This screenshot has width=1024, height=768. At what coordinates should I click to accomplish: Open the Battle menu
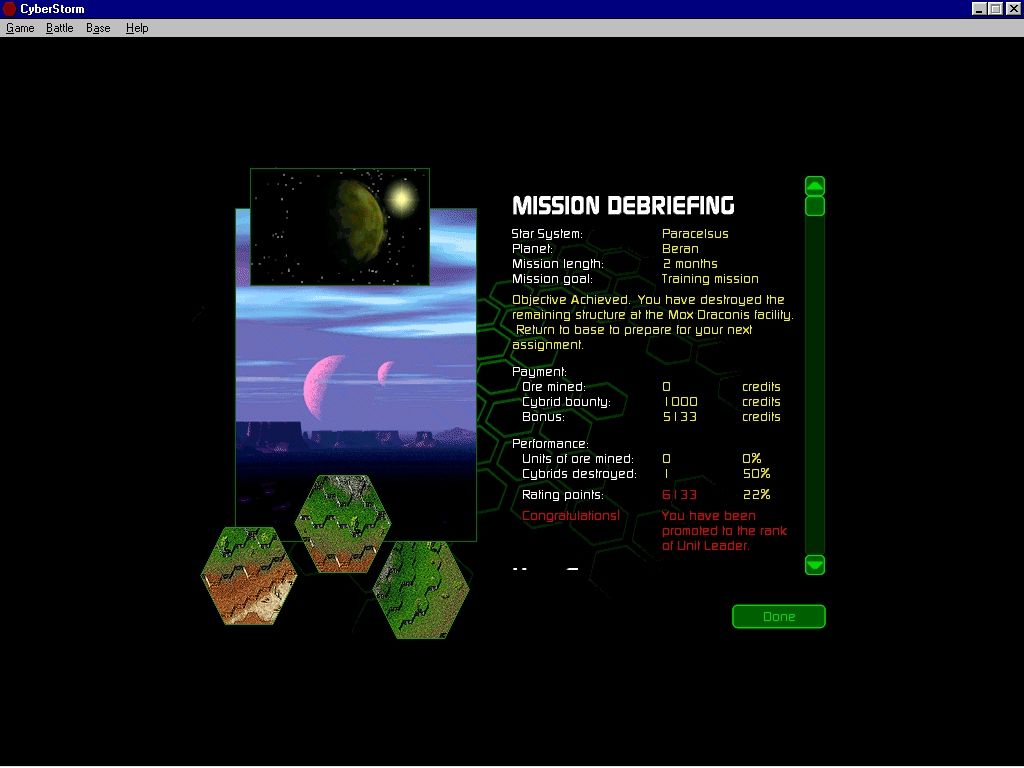pyautogui.click(x=59, y=28)
